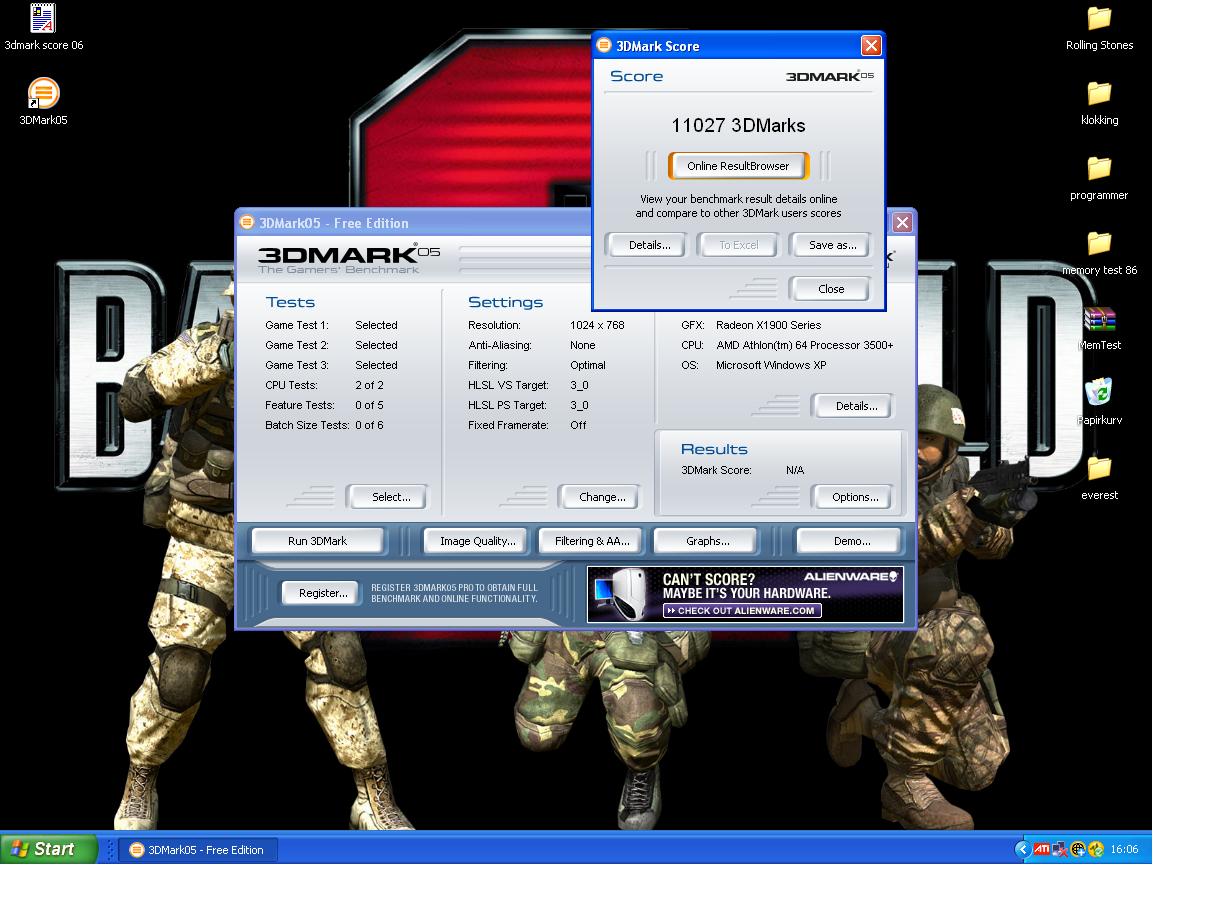Switch to 3DMark05 - Free Edition taskbar item

point(198,850)
